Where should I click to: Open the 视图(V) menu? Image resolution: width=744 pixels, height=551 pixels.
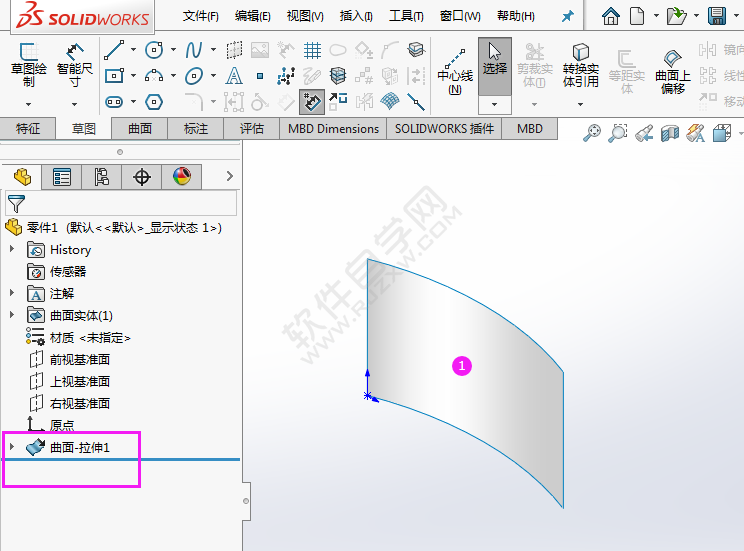[x=305, y=16]
